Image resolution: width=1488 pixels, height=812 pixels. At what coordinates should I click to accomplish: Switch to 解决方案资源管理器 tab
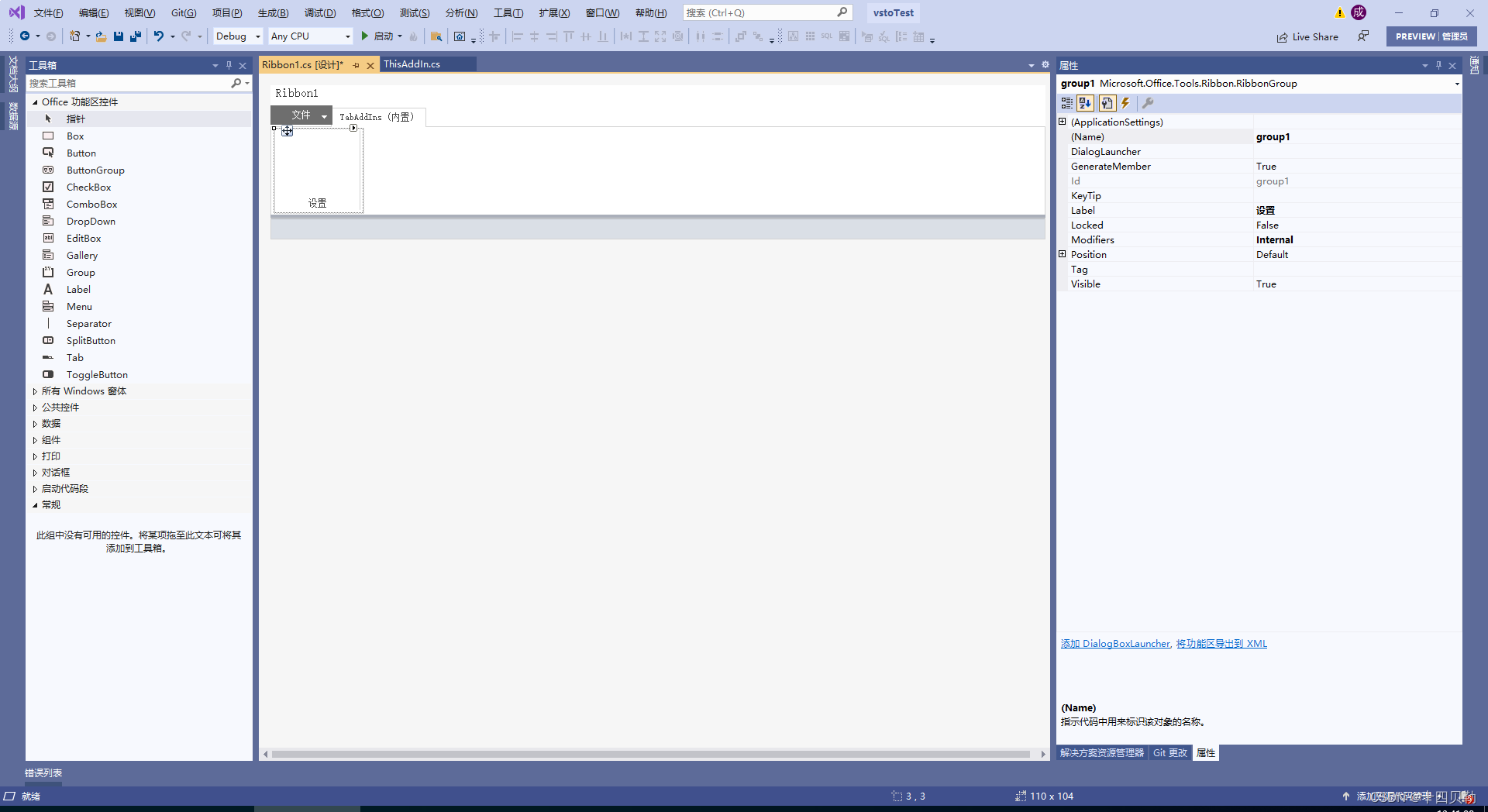coord(1102,753)
